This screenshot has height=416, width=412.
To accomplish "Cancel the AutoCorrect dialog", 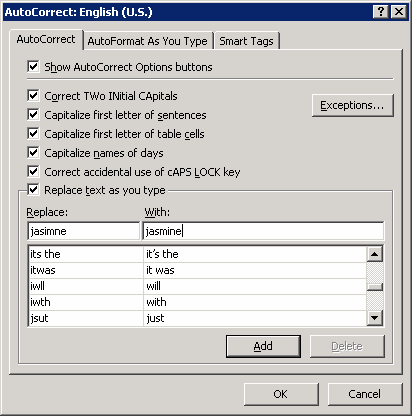I will 365,394.
